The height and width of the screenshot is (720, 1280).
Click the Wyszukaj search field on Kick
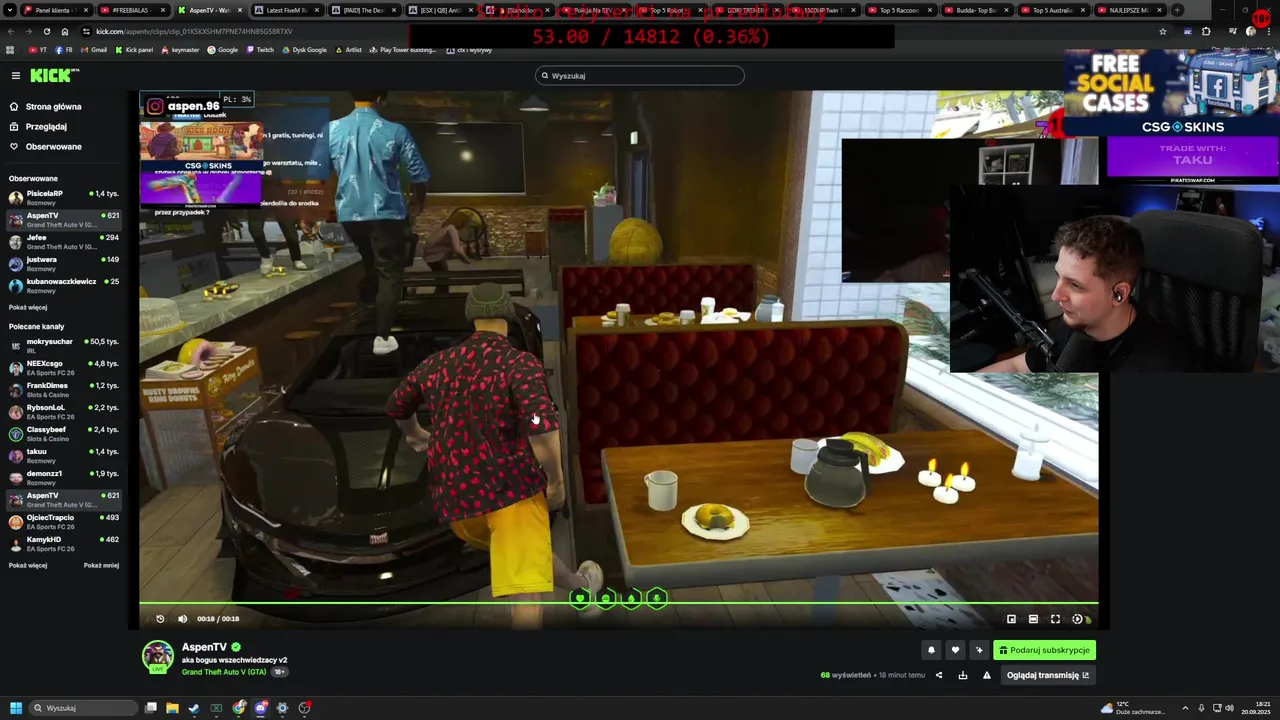coord(640,75)
